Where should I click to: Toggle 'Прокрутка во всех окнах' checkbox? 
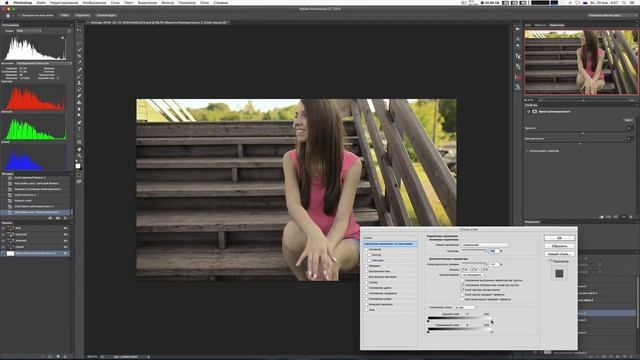19,15
